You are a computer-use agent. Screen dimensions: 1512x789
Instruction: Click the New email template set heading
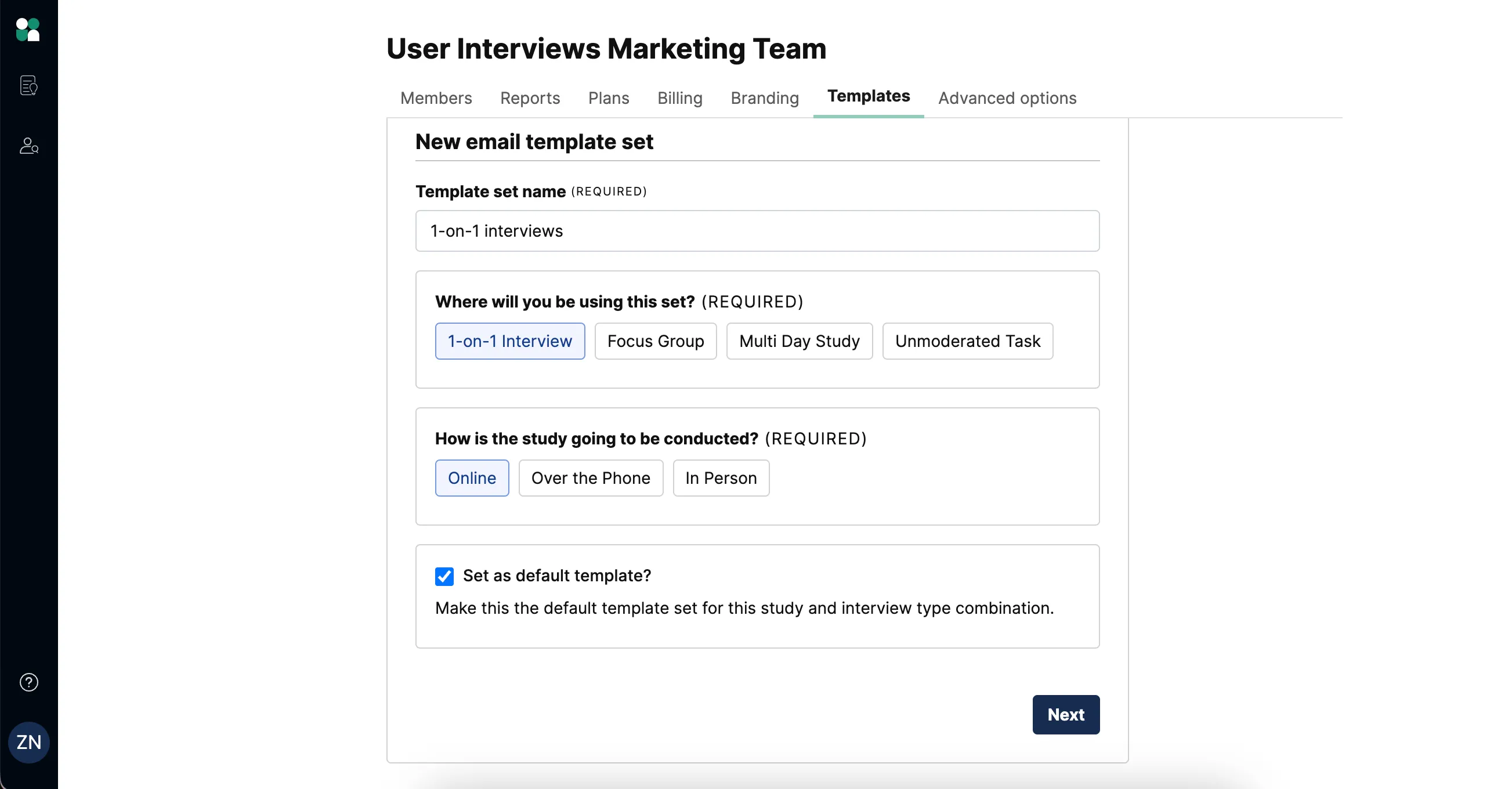(534, 142)
